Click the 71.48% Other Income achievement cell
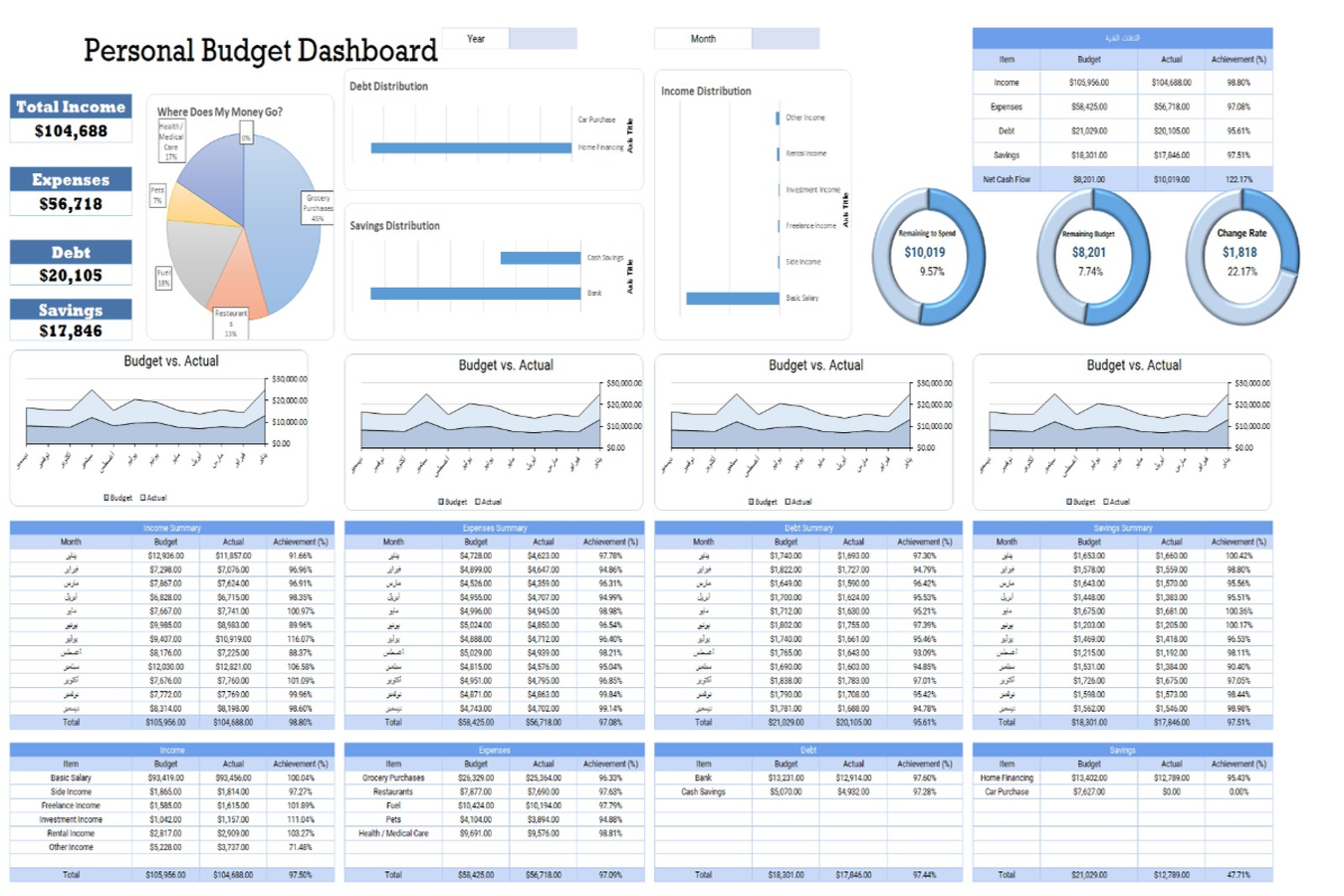Image resolution: width=1344 pixels, height=896 pixels. point(301,848)
